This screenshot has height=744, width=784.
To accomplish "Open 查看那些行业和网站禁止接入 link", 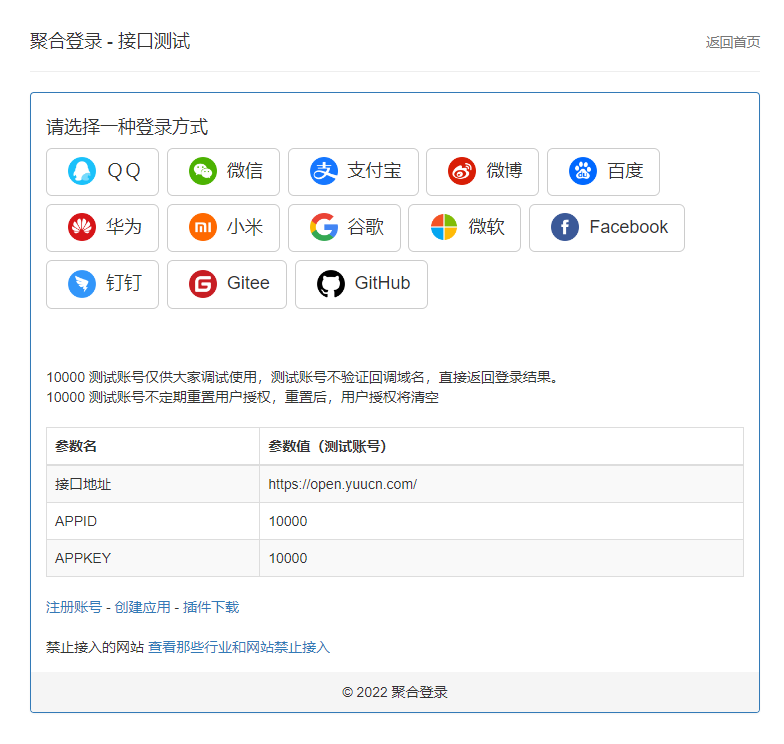I will [239, 647].
